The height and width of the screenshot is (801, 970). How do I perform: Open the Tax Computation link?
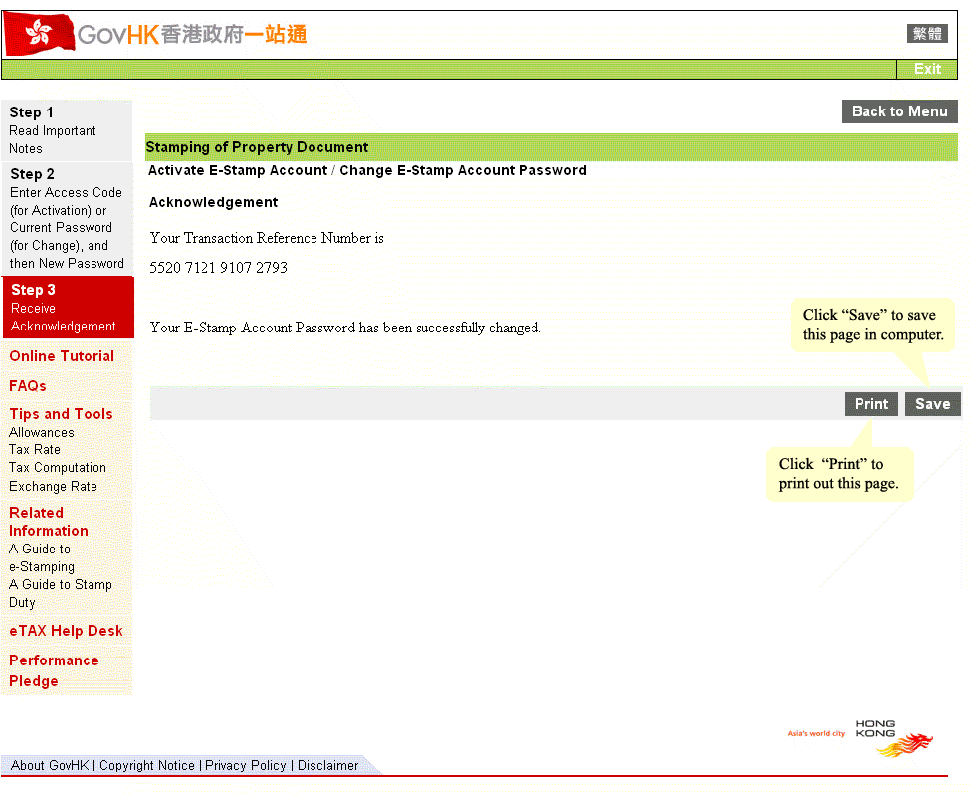(x=57, y=468)
